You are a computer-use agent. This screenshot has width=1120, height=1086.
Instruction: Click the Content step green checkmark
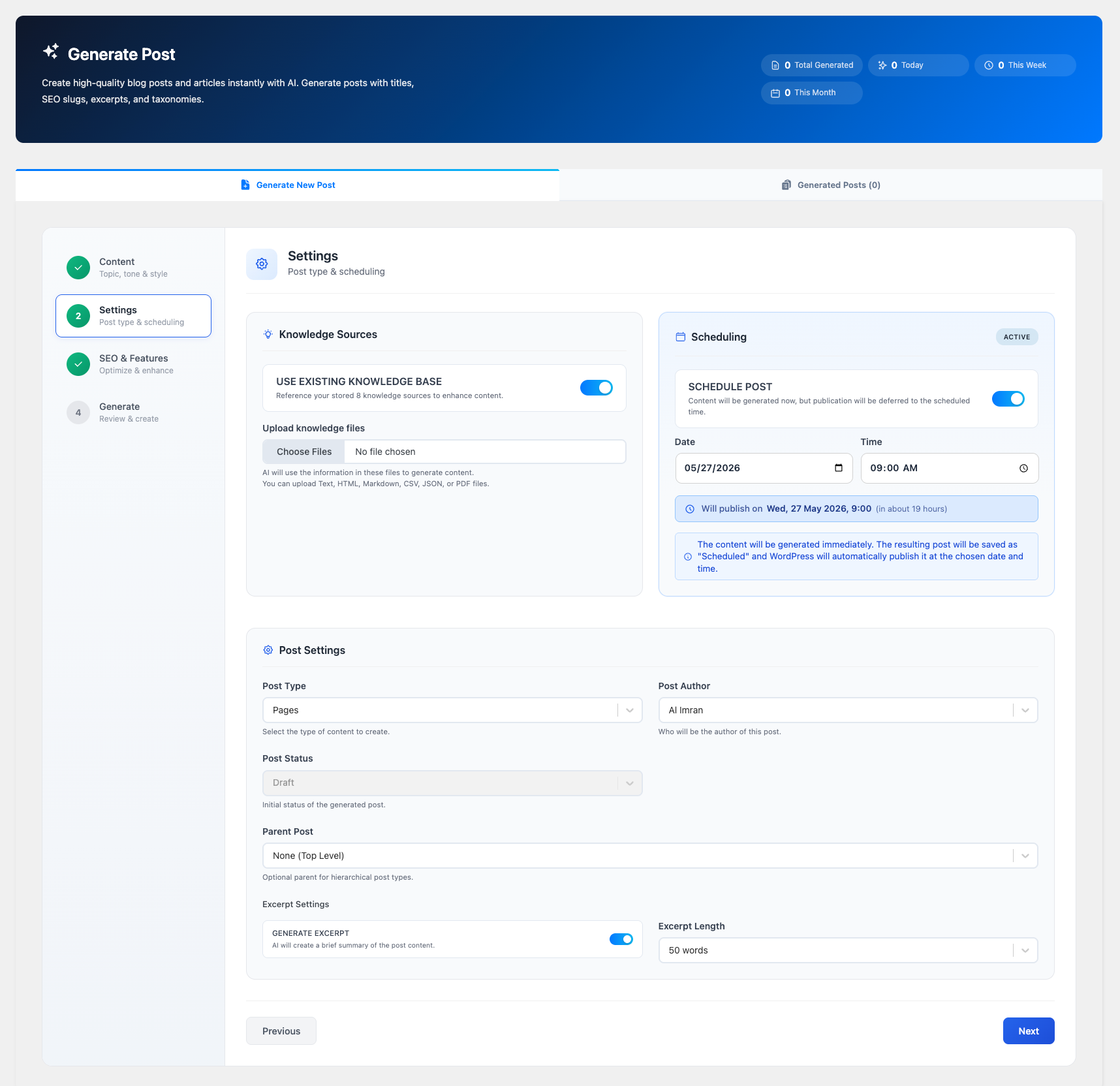[78, 268]
